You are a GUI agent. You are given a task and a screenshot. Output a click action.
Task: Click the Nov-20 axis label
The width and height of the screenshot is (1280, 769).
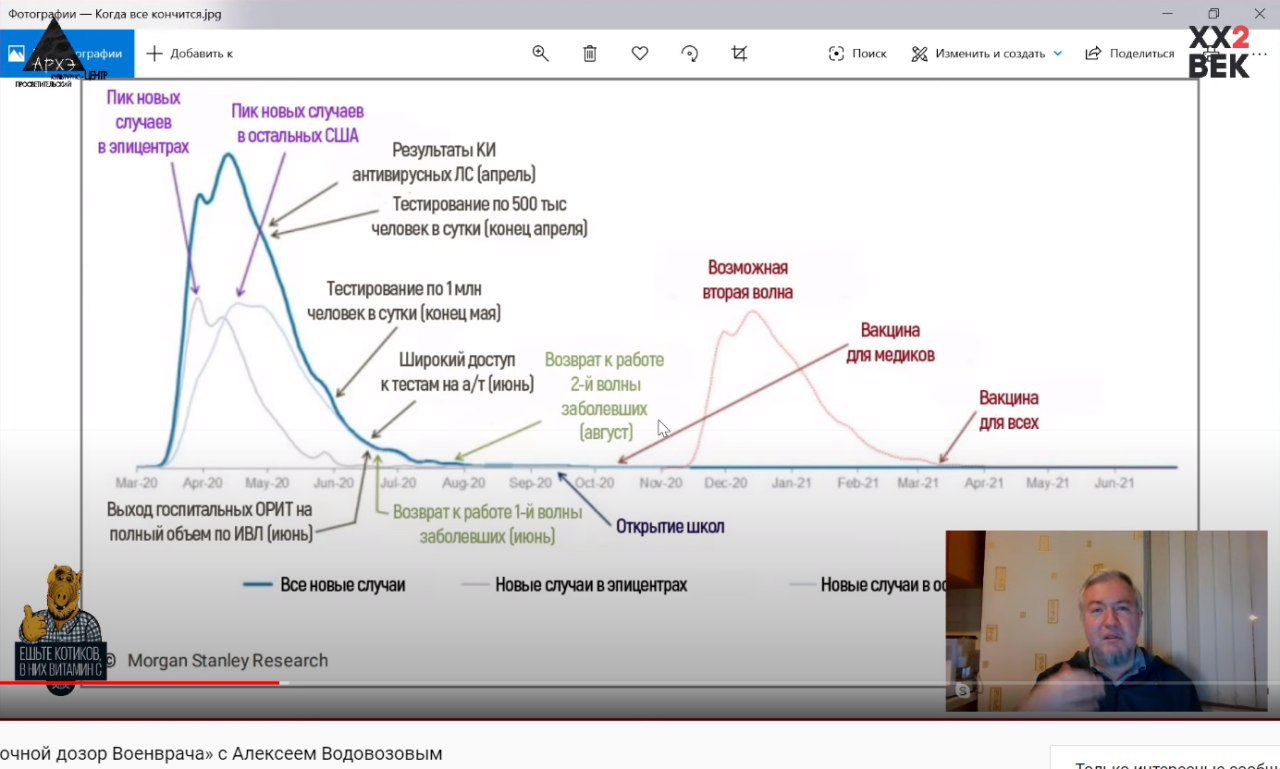click(x=660, y=482)
